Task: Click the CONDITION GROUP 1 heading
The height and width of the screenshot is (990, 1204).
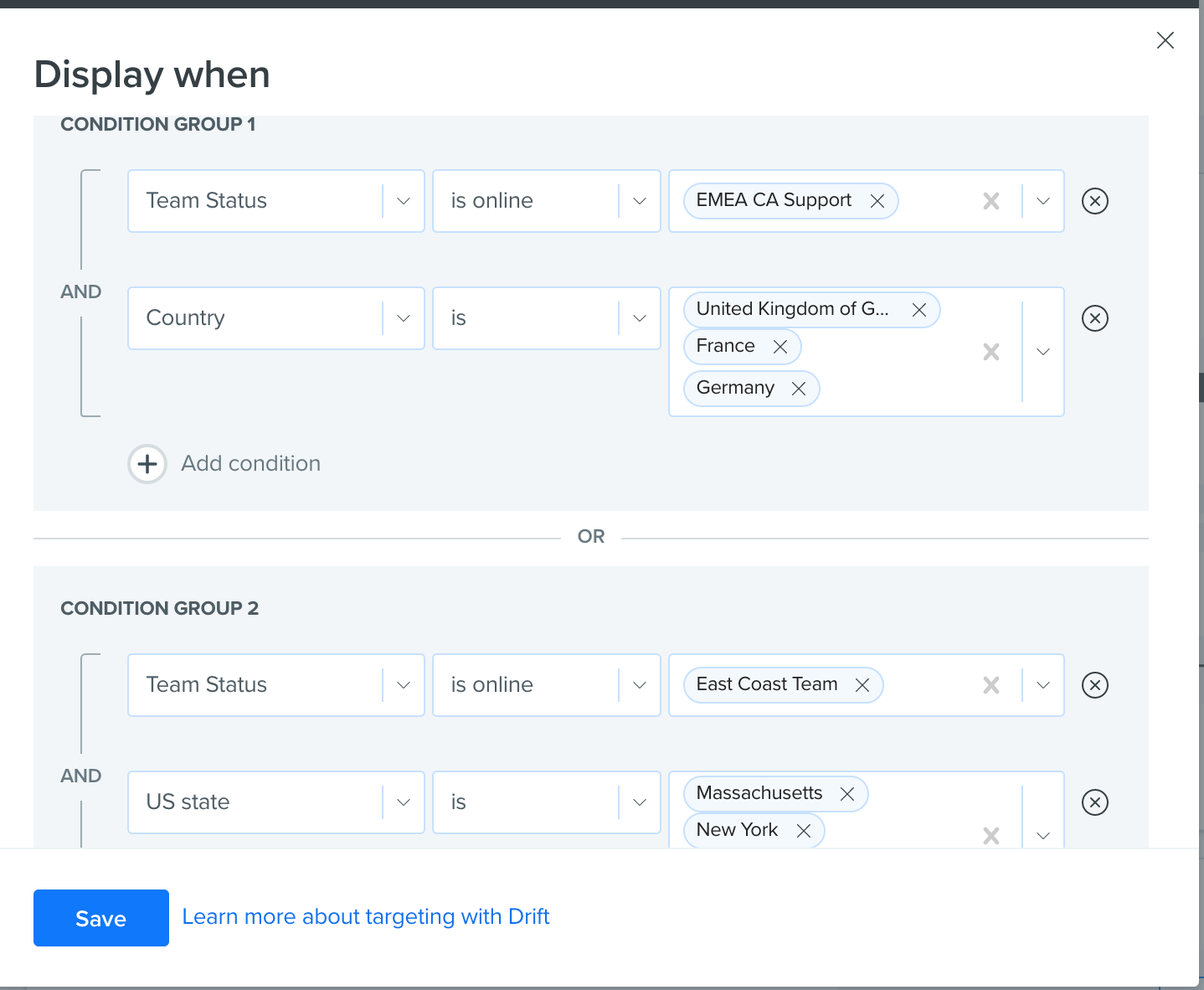Action: coord(158,124)
